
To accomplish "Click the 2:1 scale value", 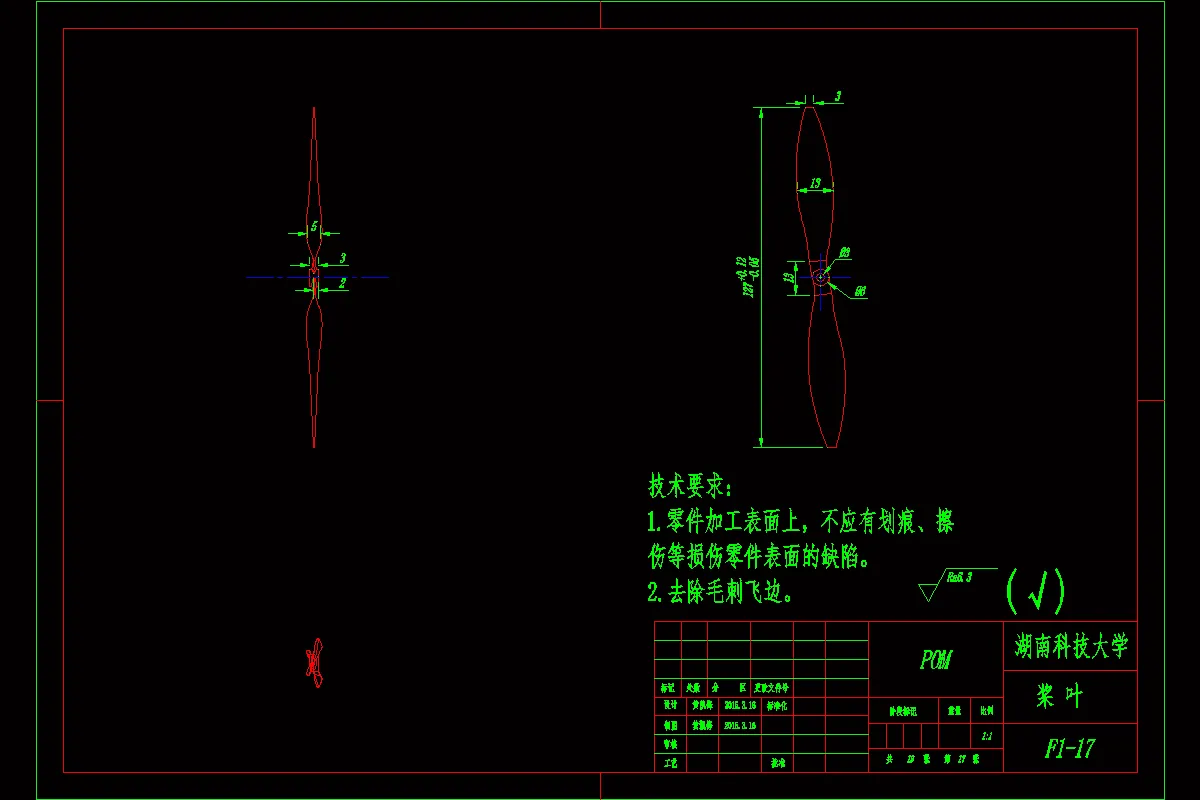I will [987, 736].
